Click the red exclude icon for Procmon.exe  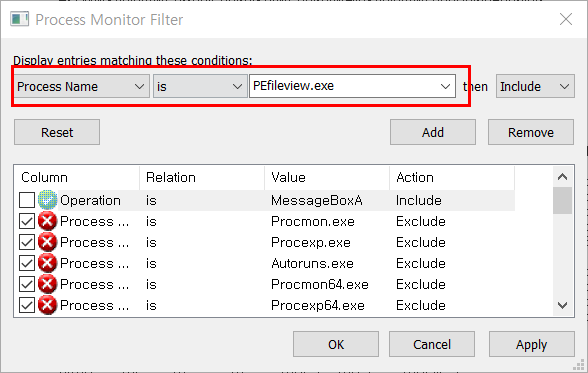pyautogui.click(x=48, y=221)
